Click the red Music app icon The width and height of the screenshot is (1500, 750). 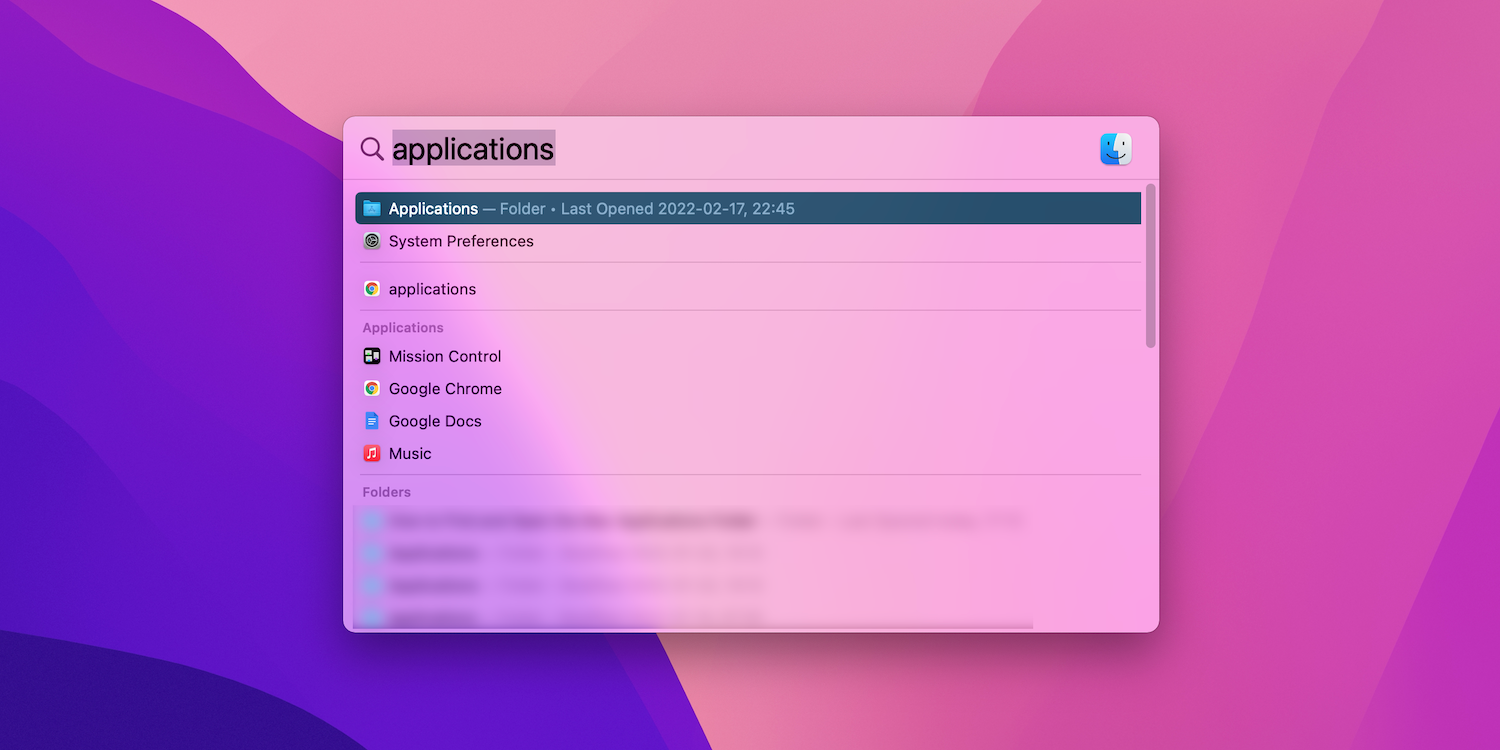372,454
